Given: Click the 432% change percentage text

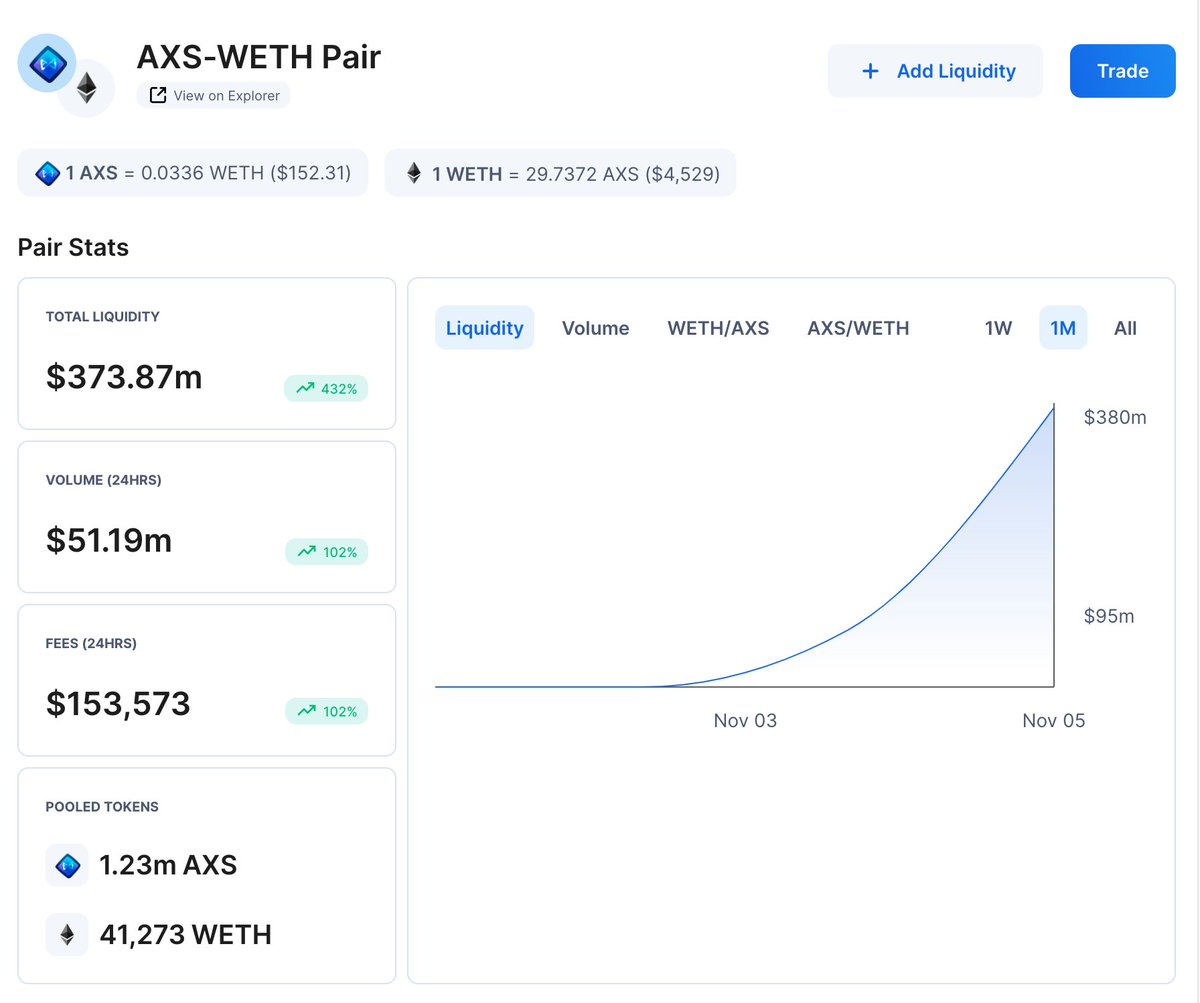Looking at the screenshot, I should [339, 388].
